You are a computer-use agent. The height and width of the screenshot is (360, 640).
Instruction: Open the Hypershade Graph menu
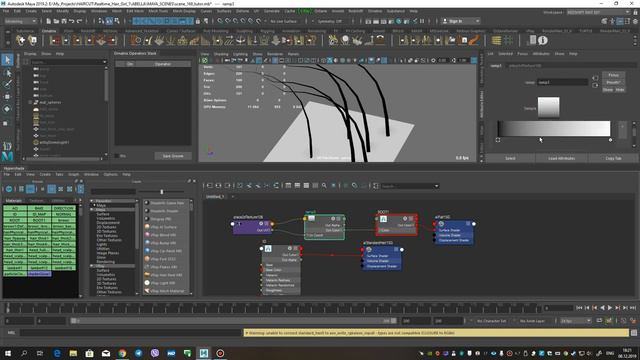pos(73,174)
